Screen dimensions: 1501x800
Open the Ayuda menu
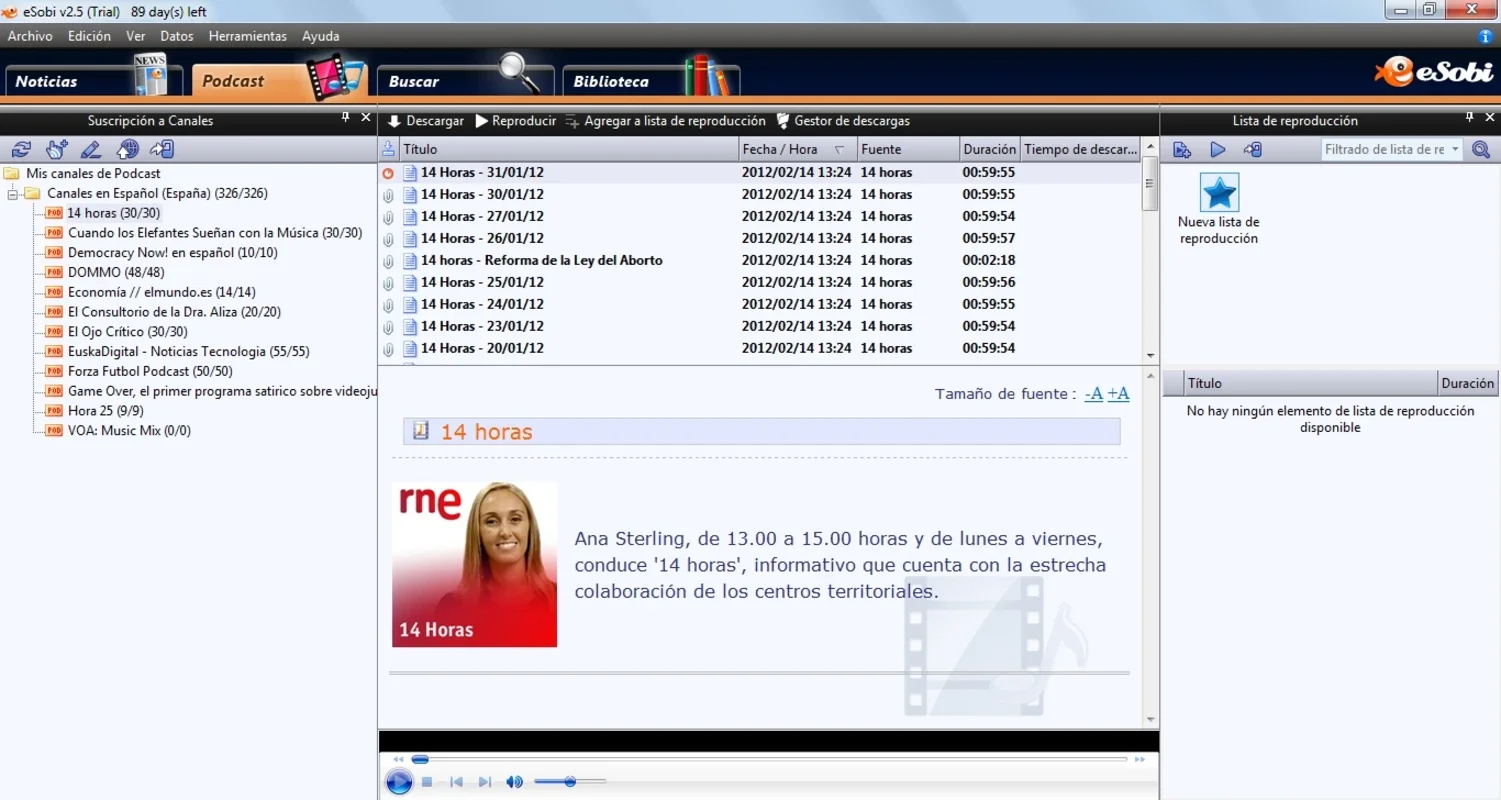coord(321,36)
